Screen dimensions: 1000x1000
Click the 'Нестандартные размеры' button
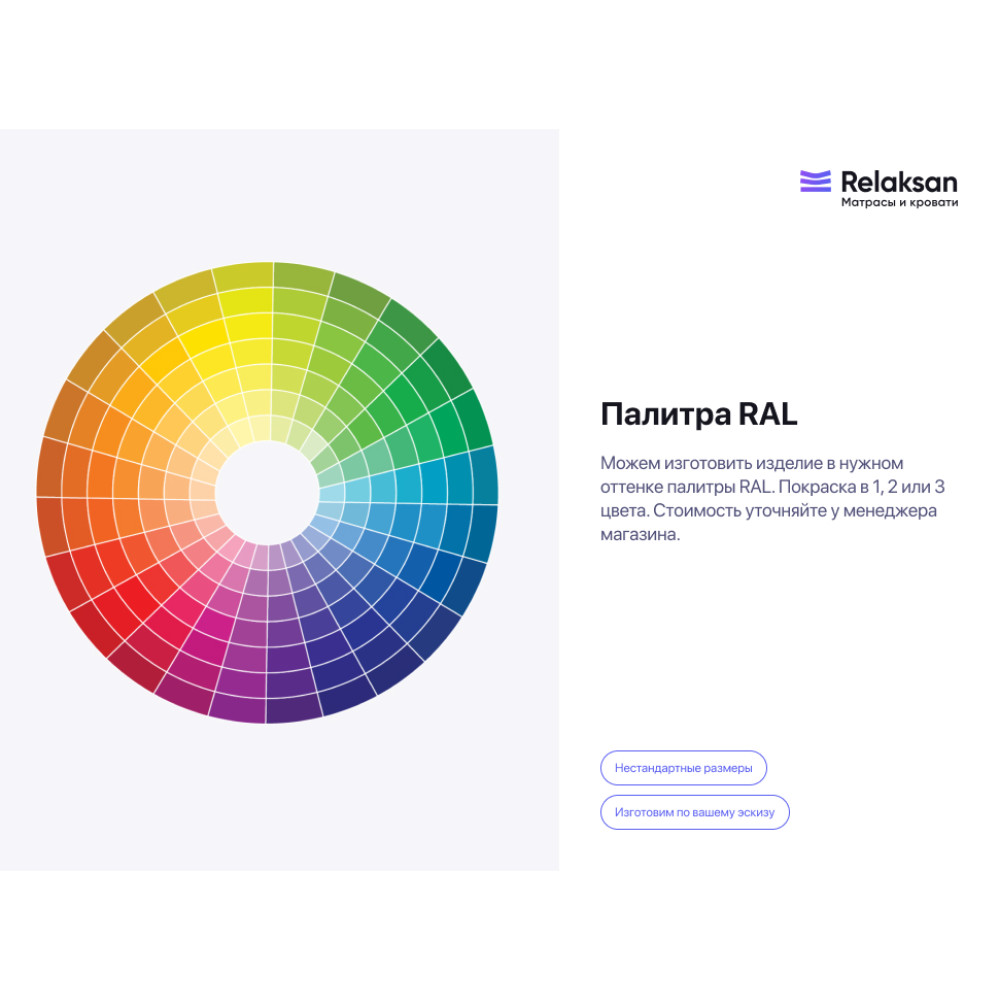coord(683,768)
